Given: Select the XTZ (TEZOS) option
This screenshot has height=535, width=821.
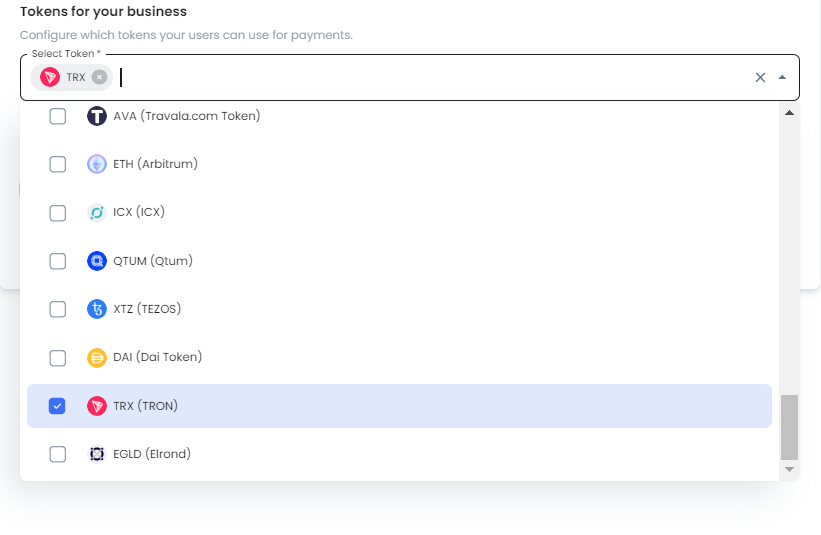Looking at the screenshot, I should click(x=400, y=309).
